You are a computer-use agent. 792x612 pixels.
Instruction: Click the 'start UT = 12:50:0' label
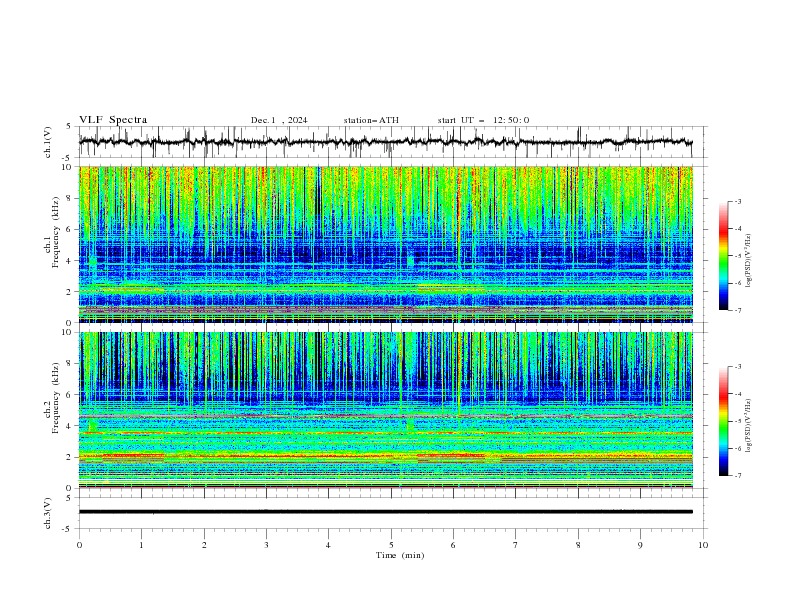[x=483, y=120]
